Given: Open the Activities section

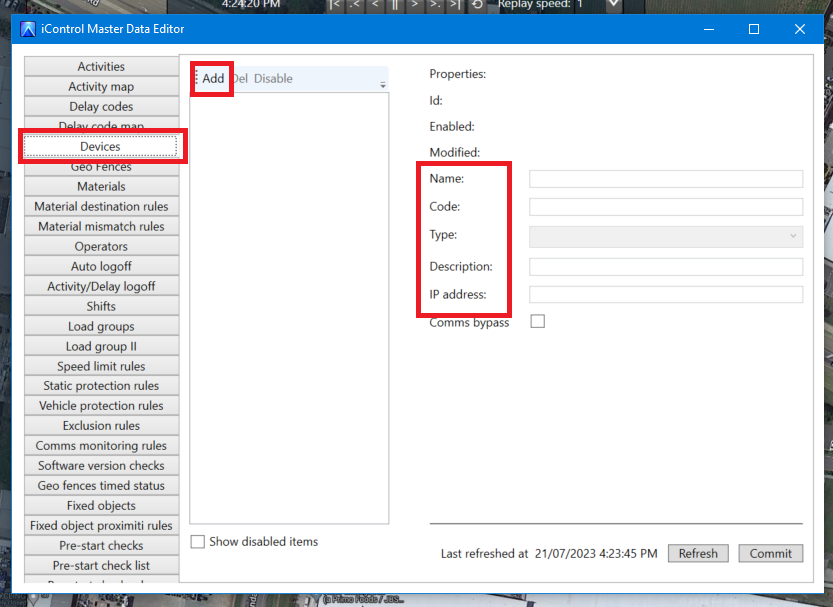Looking at the screenshot, I should click(x=101, y=66).
